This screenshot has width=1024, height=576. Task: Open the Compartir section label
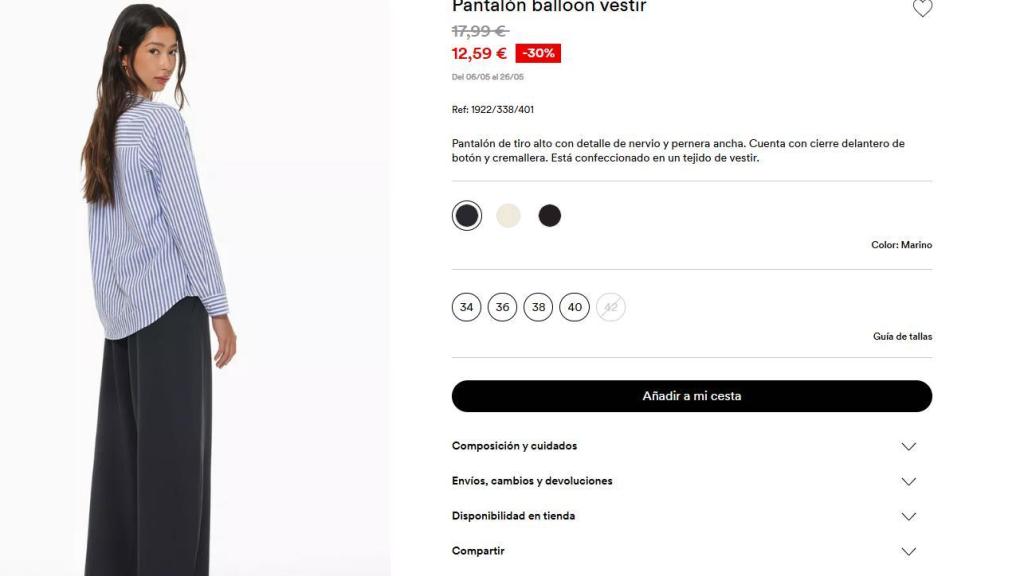[x=478, y=551]
